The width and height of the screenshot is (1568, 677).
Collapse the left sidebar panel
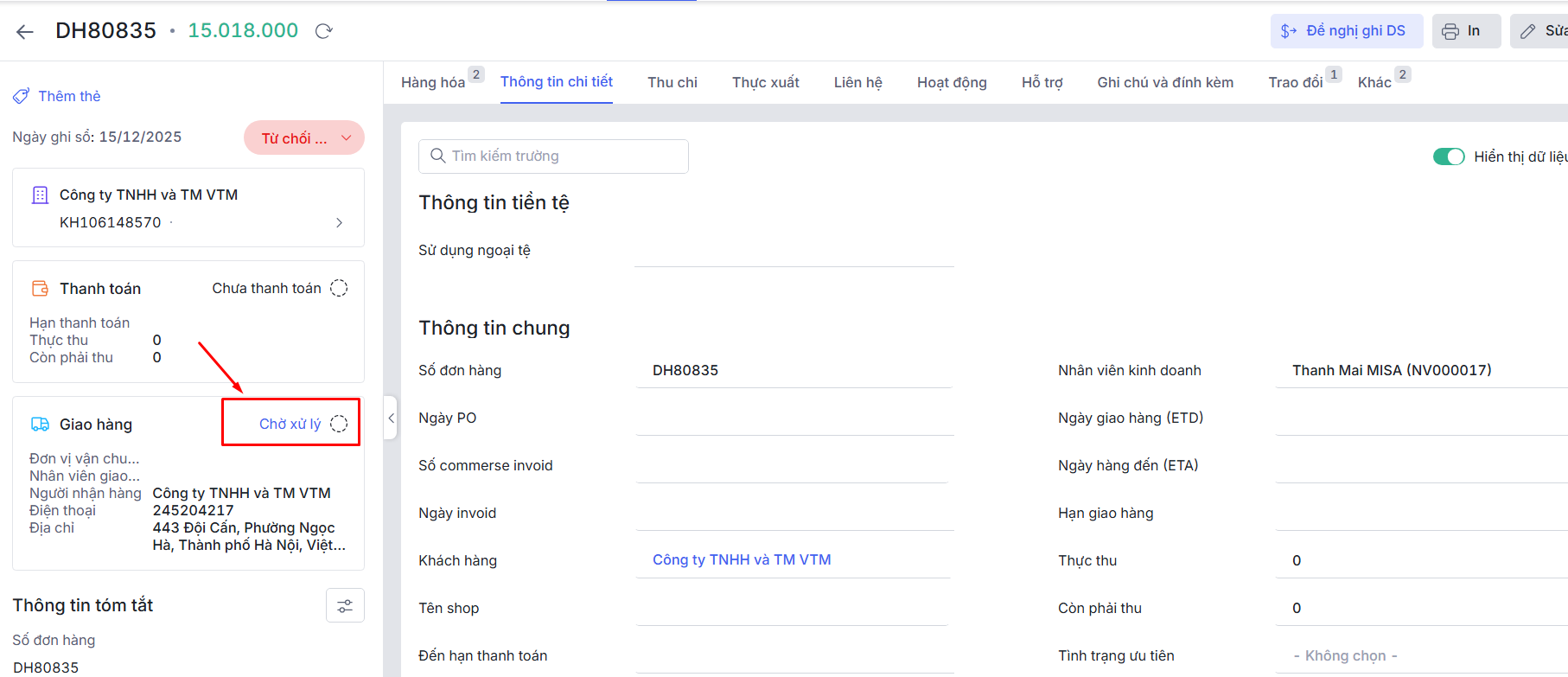391,418
